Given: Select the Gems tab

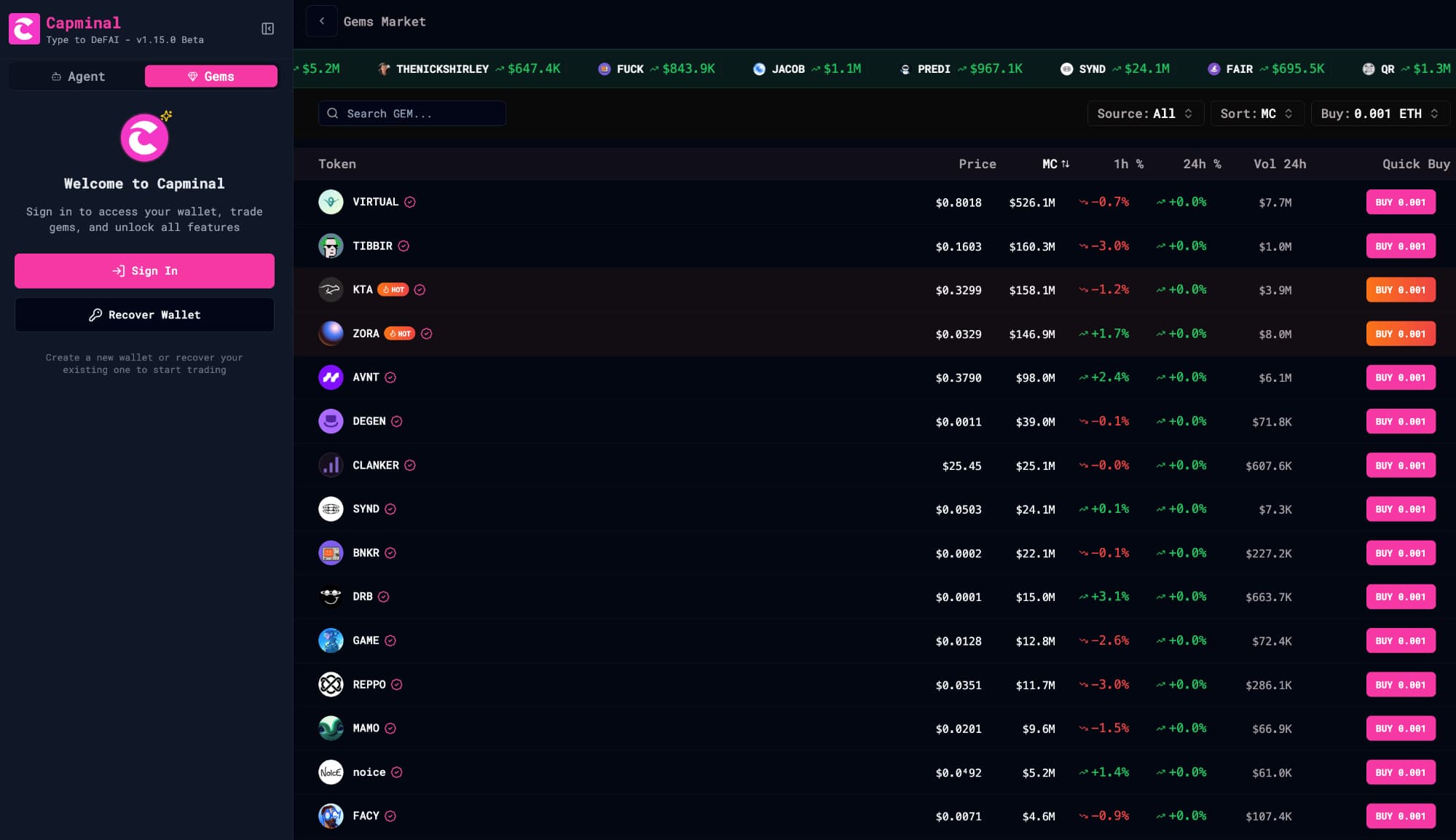Looking at the screenshot, I should pos(210,76).
